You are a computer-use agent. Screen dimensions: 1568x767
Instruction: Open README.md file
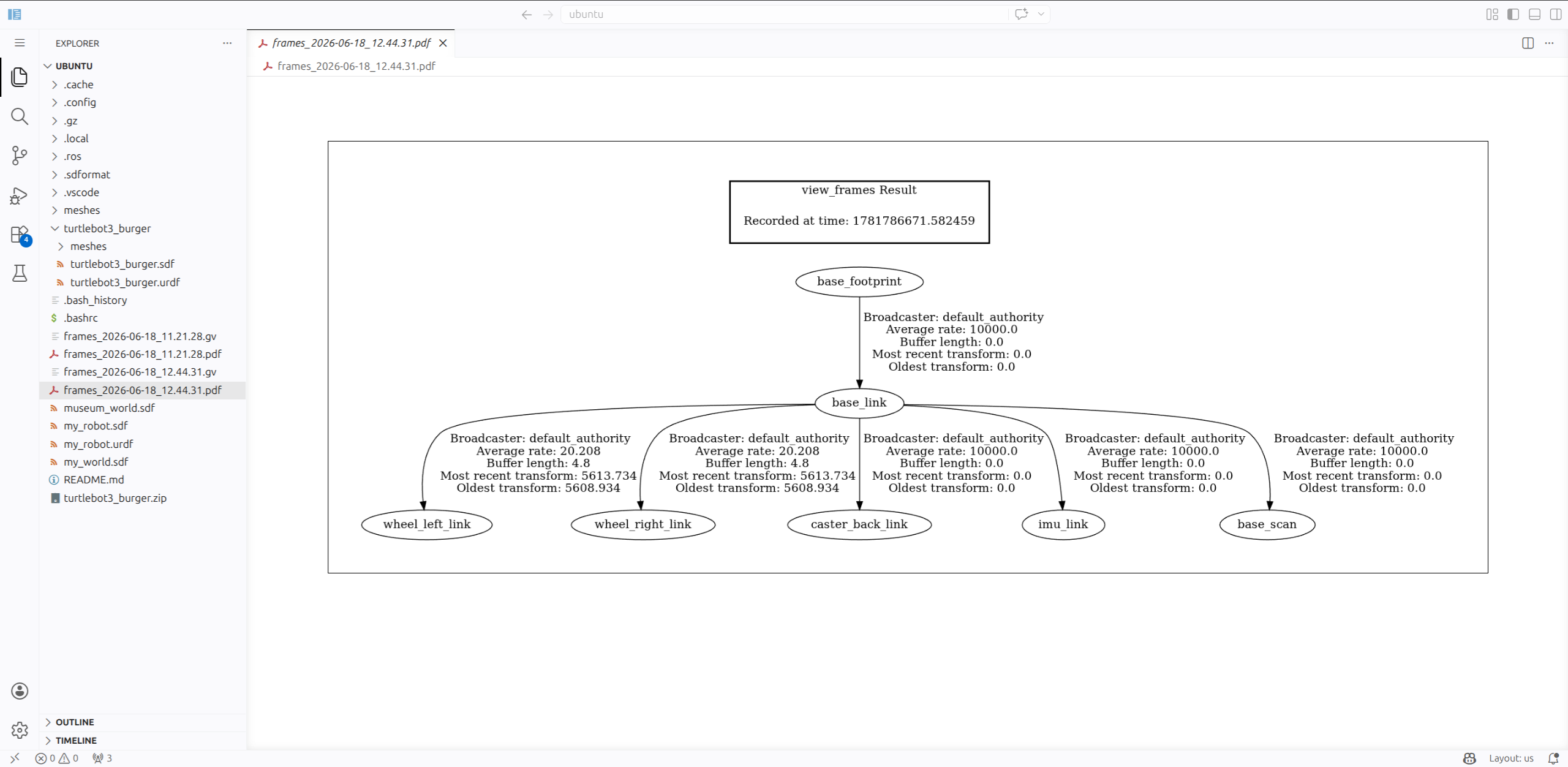tap(143, 480)
